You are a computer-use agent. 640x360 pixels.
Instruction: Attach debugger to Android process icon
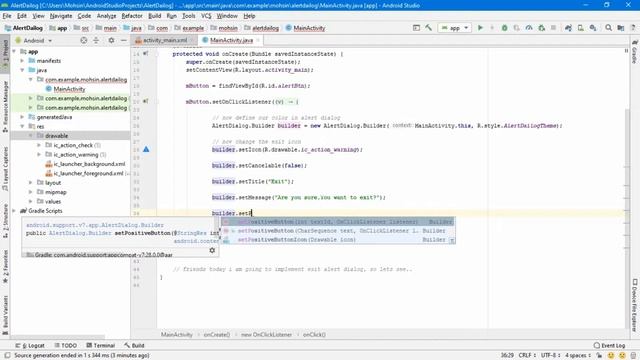pyautogui.click(x=542, y=28)
